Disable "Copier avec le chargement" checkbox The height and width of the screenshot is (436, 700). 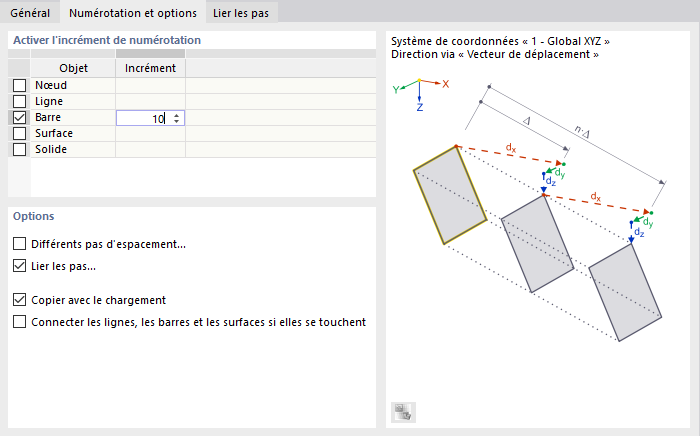click(x=20, y=299)
